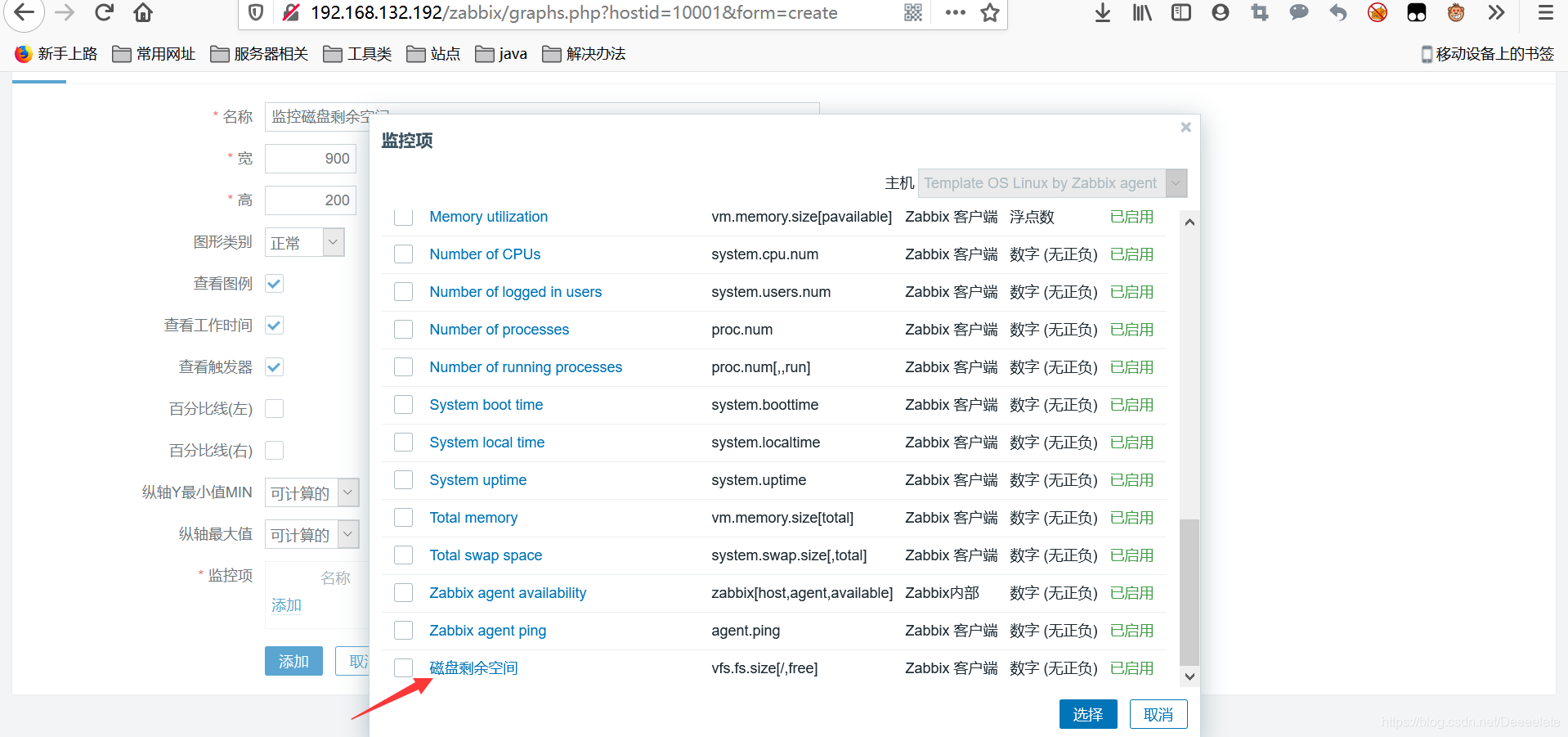Image resolution: width=1568 pixels, height=737 pixels.
Task: Open the 图形类别 dropdown
Action: pos(305,243)
